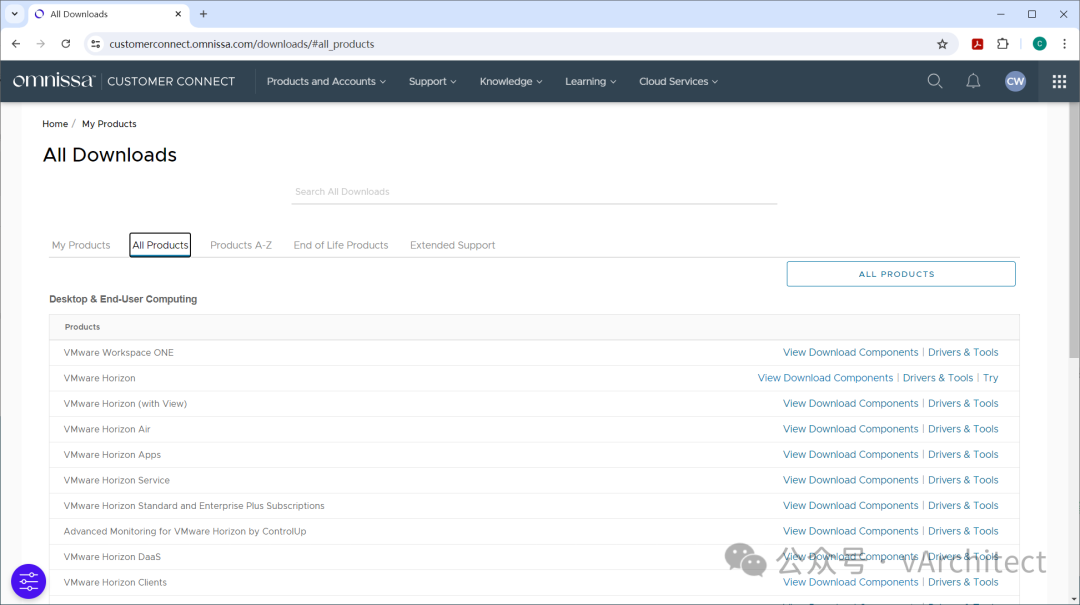Image resolution: width=1080 pixels, height=605 pixels.
Task: Open the browser extensions puzzle icon
Action: tap(1003, 44)
